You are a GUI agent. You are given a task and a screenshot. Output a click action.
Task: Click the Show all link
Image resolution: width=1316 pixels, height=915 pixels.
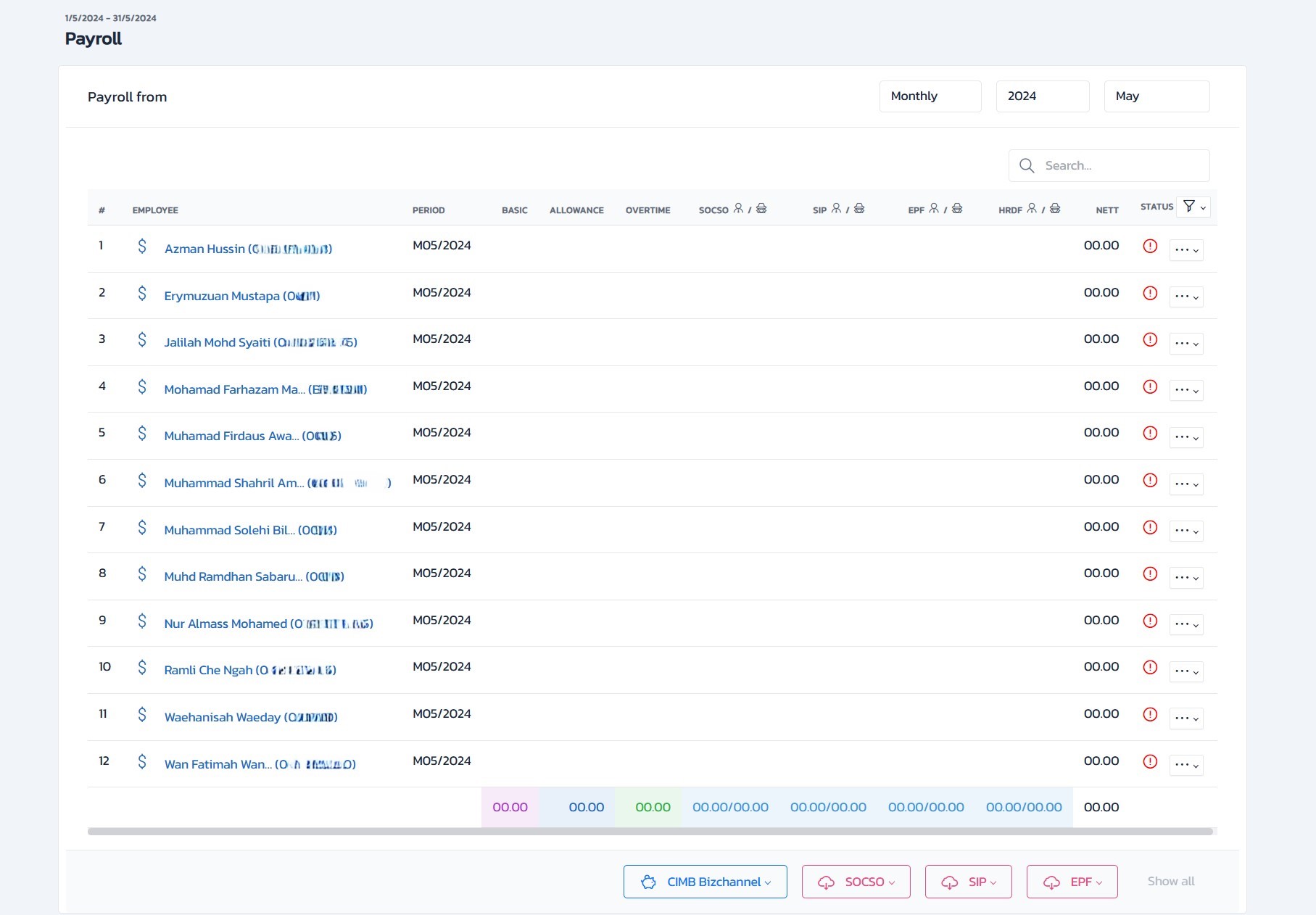point(1170,881)
